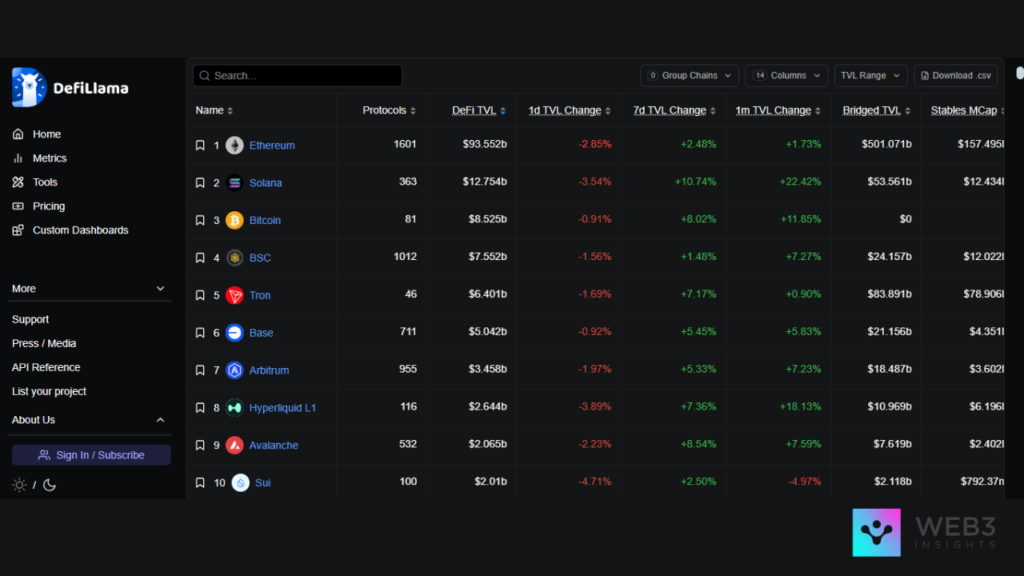1024x576 pixels.
Task: Focus the chain Search field
Action: pos(298,76)
